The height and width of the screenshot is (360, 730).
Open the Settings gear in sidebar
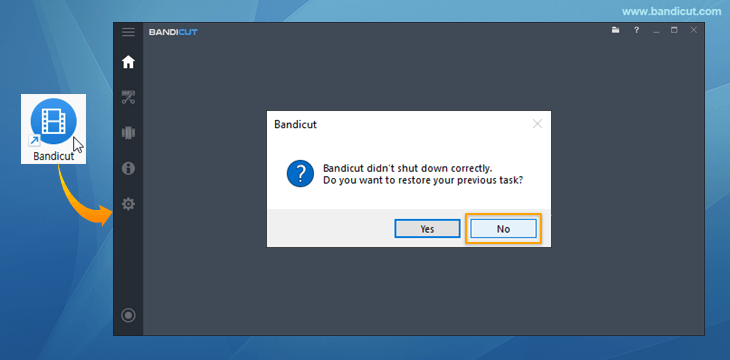(x=128, y=204)
